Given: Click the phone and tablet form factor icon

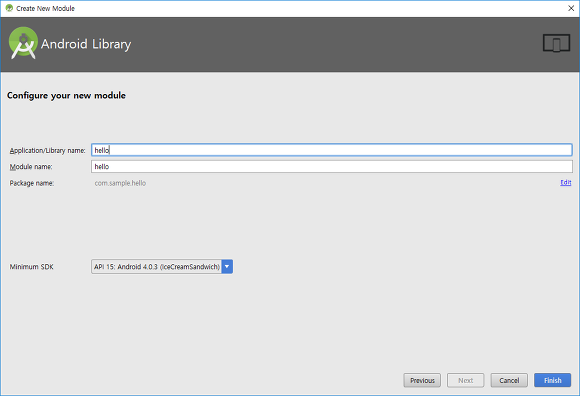Looking at the screenshot, I should pos(556,43).
